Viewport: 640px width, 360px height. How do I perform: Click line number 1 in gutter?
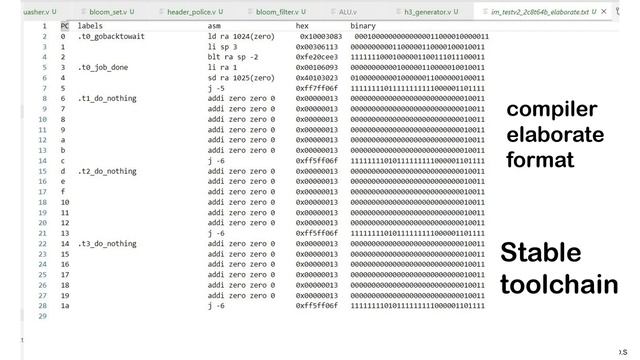coord(44,26)
